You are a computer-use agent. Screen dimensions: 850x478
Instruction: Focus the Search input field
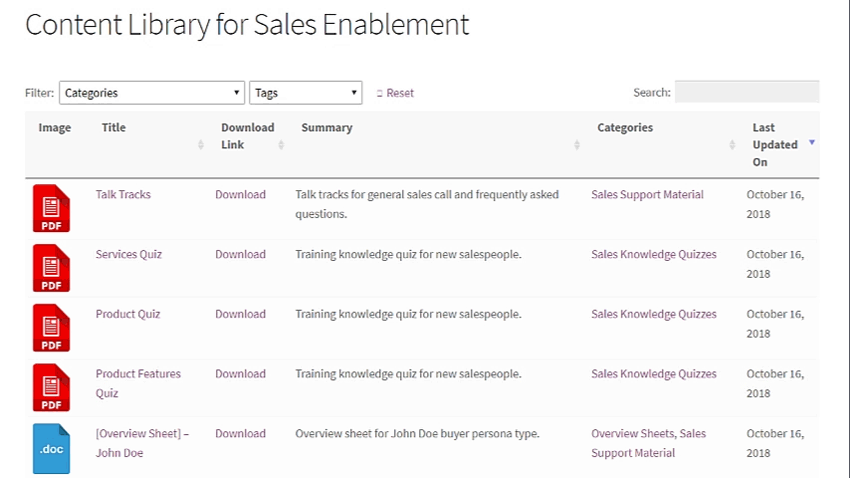click(x=747, y=92)
